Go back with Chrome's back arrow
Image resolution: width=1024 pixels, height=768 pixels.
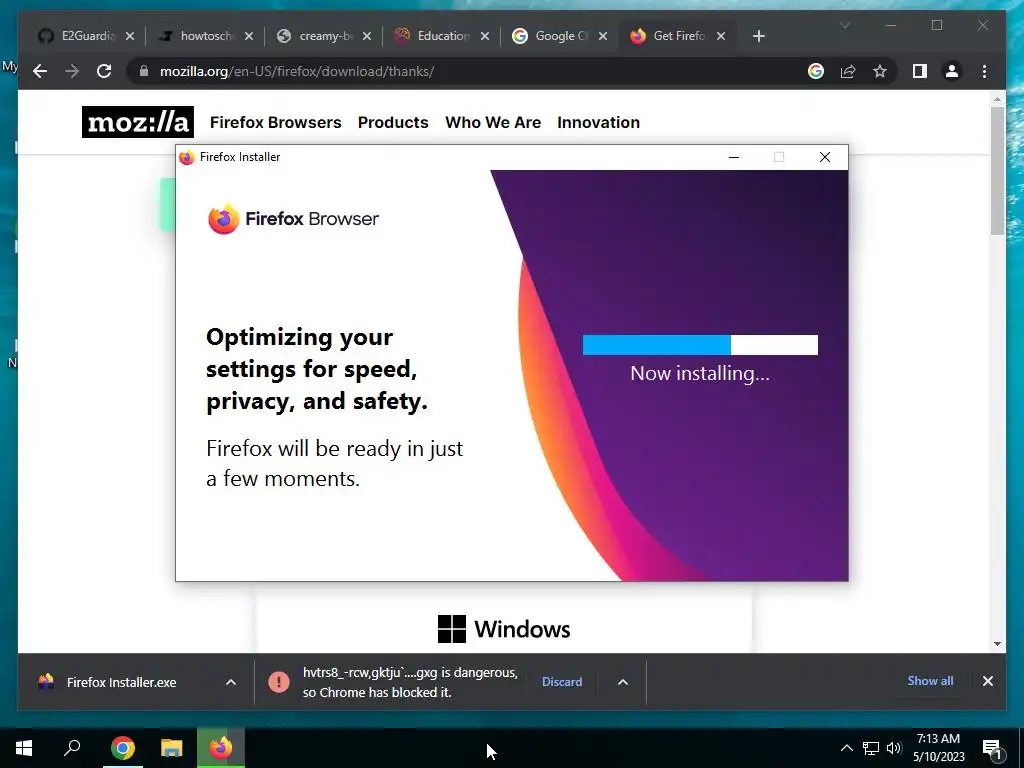coord(40,71)
